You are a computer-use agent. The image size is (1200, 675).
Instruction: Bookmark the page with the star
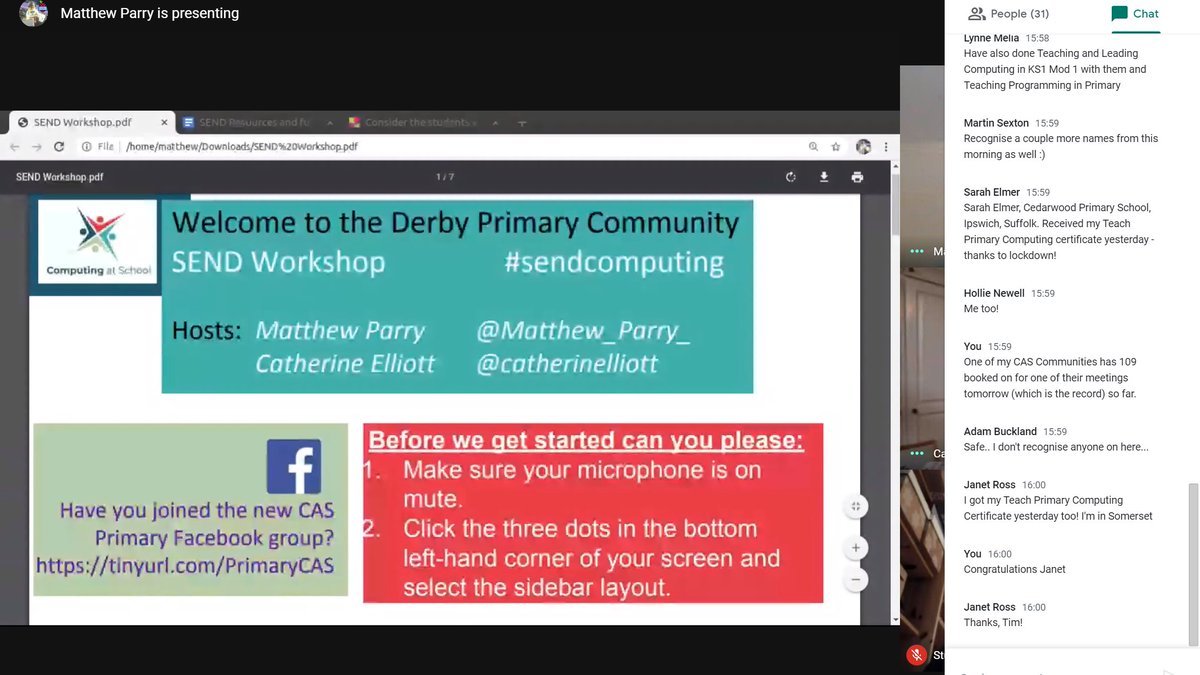[x=836, y=146]
